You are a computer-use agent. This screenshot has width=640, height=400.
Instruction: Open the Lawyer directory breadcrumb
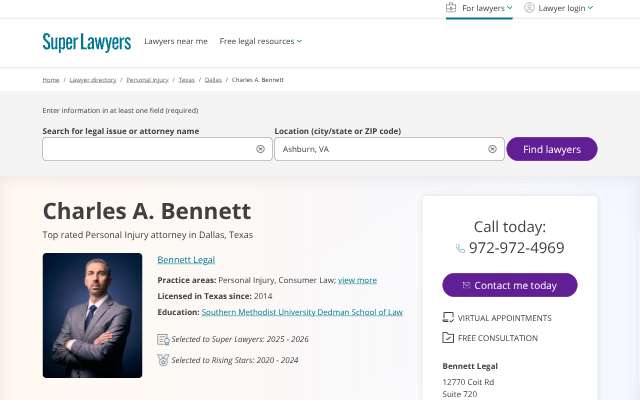(x=93, y=80)
